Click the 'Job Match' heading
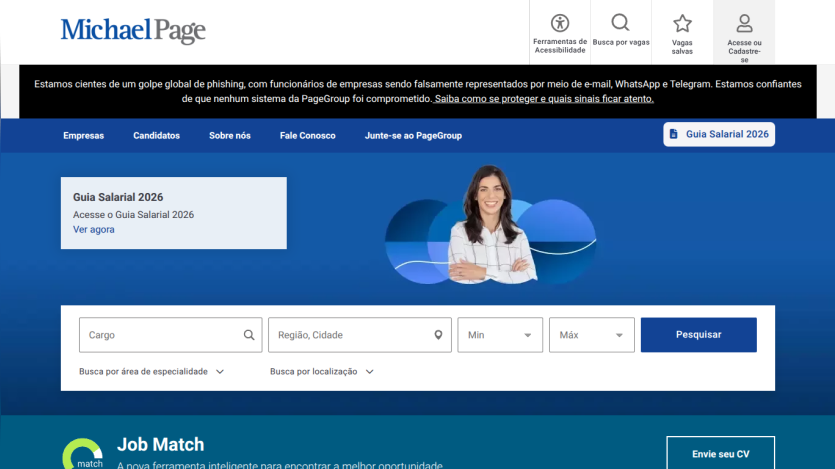Viewport: 835px width, 469px height. [160, 445]
